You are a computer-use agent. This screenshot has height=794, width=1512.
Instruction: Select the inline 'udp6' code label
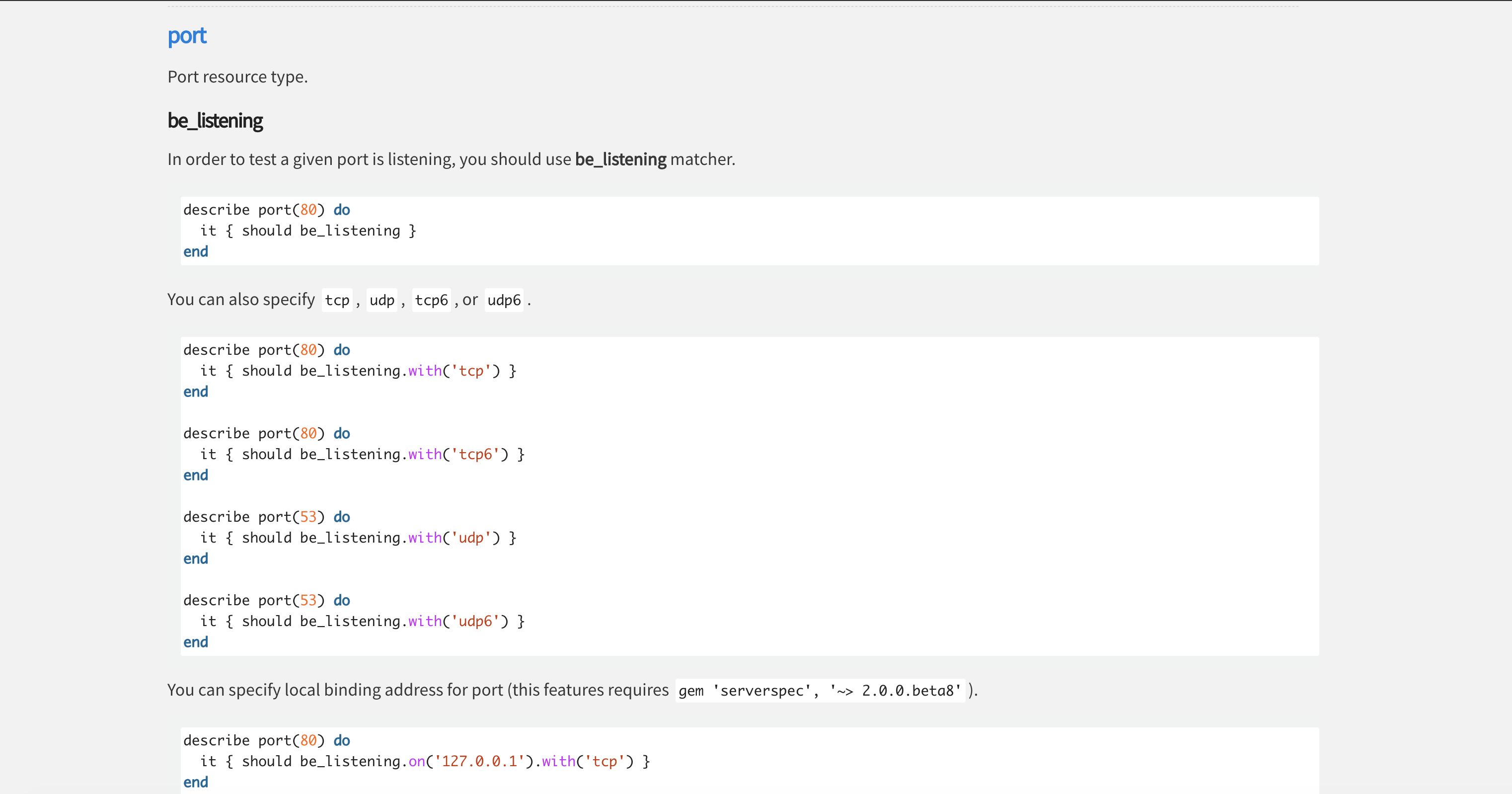[x=504, y=300]
